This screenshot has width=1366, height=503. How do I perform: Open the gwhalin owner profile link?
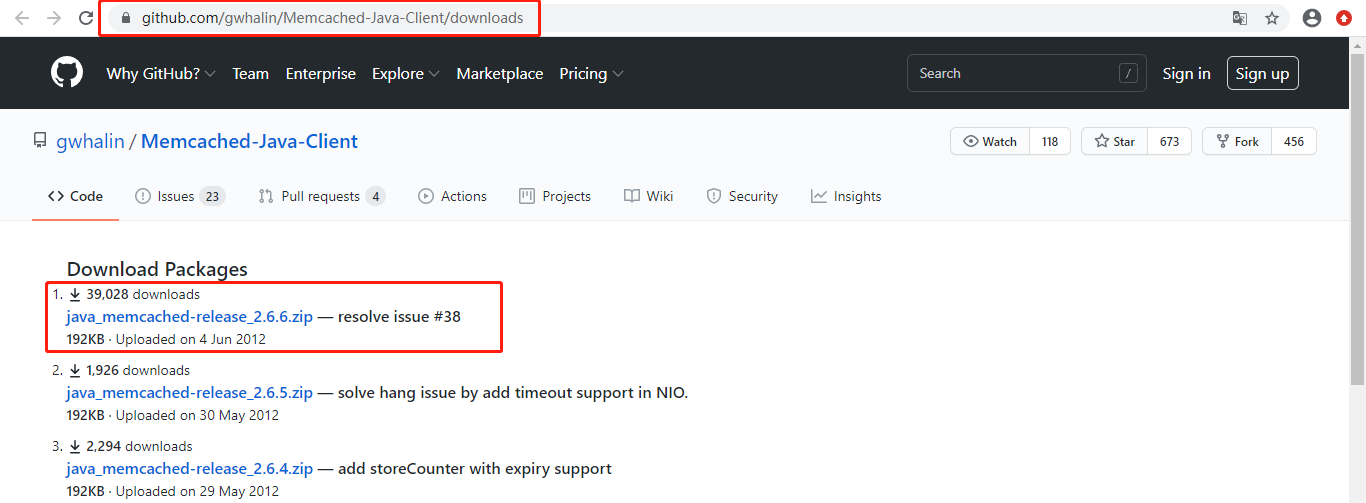91,141
